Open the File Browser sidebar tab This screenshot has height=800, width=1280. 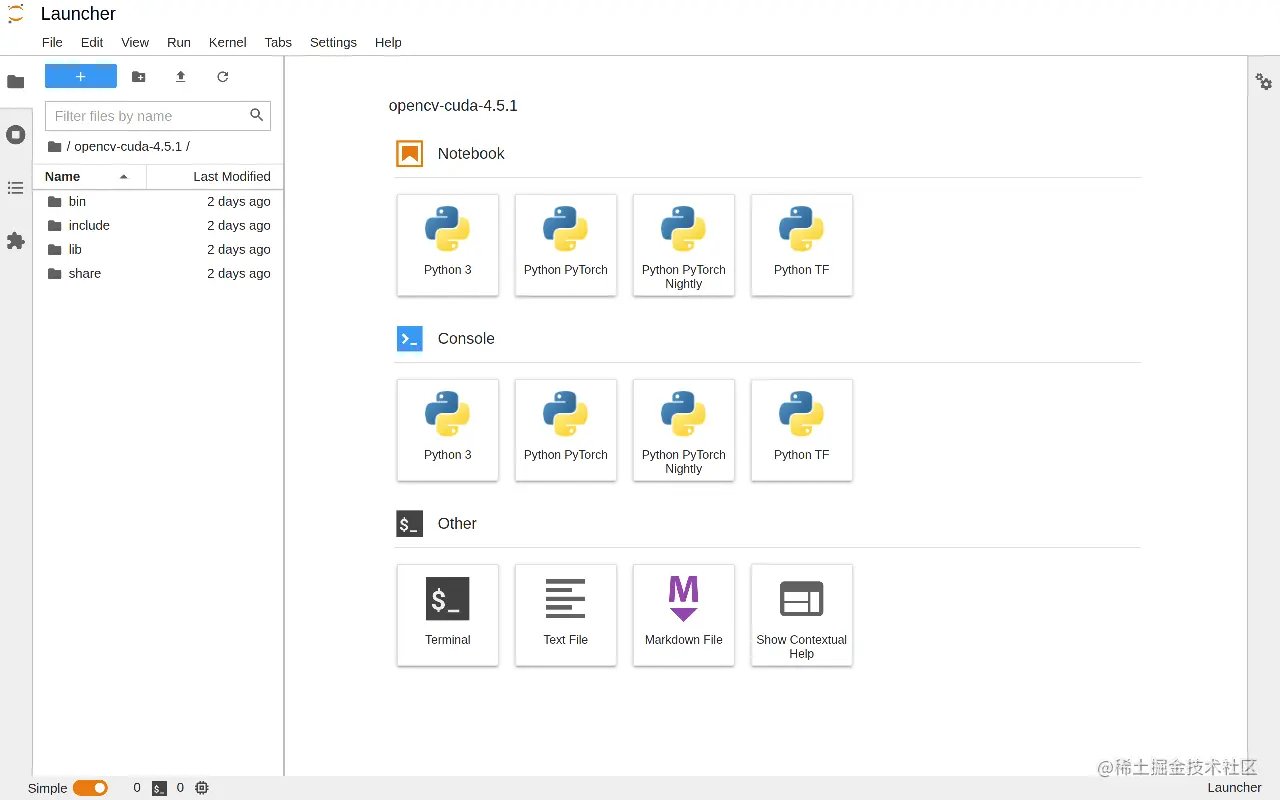click(16, 82)
